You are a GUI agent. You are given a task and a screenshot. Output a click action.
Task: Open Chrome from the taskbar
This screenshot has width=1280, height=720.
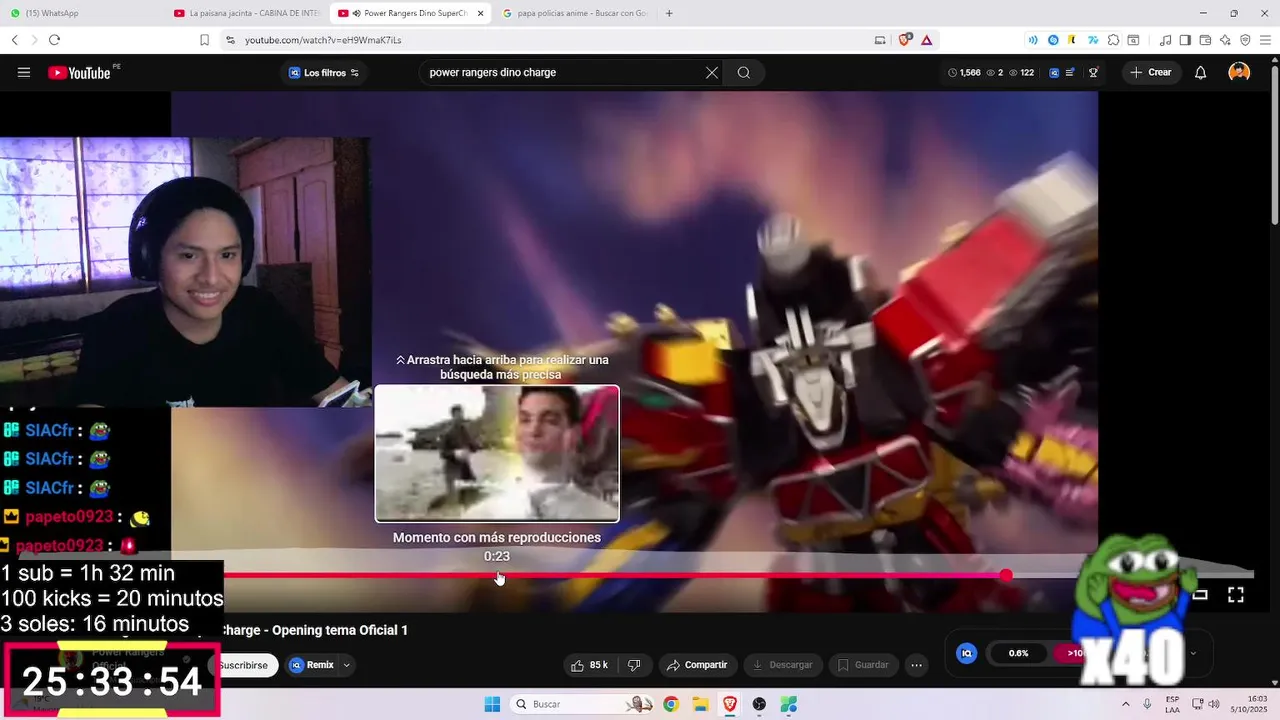click(671, 704)
